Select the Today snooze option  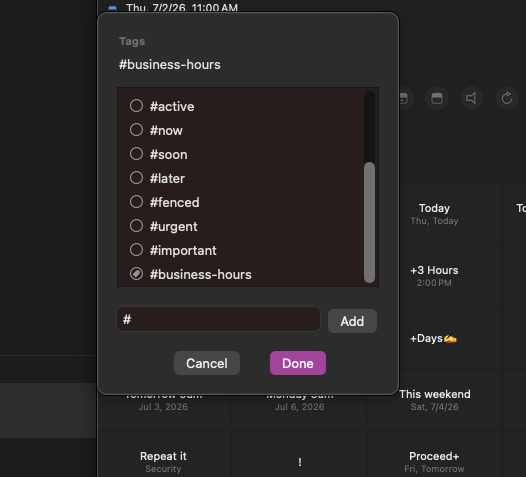click(434, 214)
